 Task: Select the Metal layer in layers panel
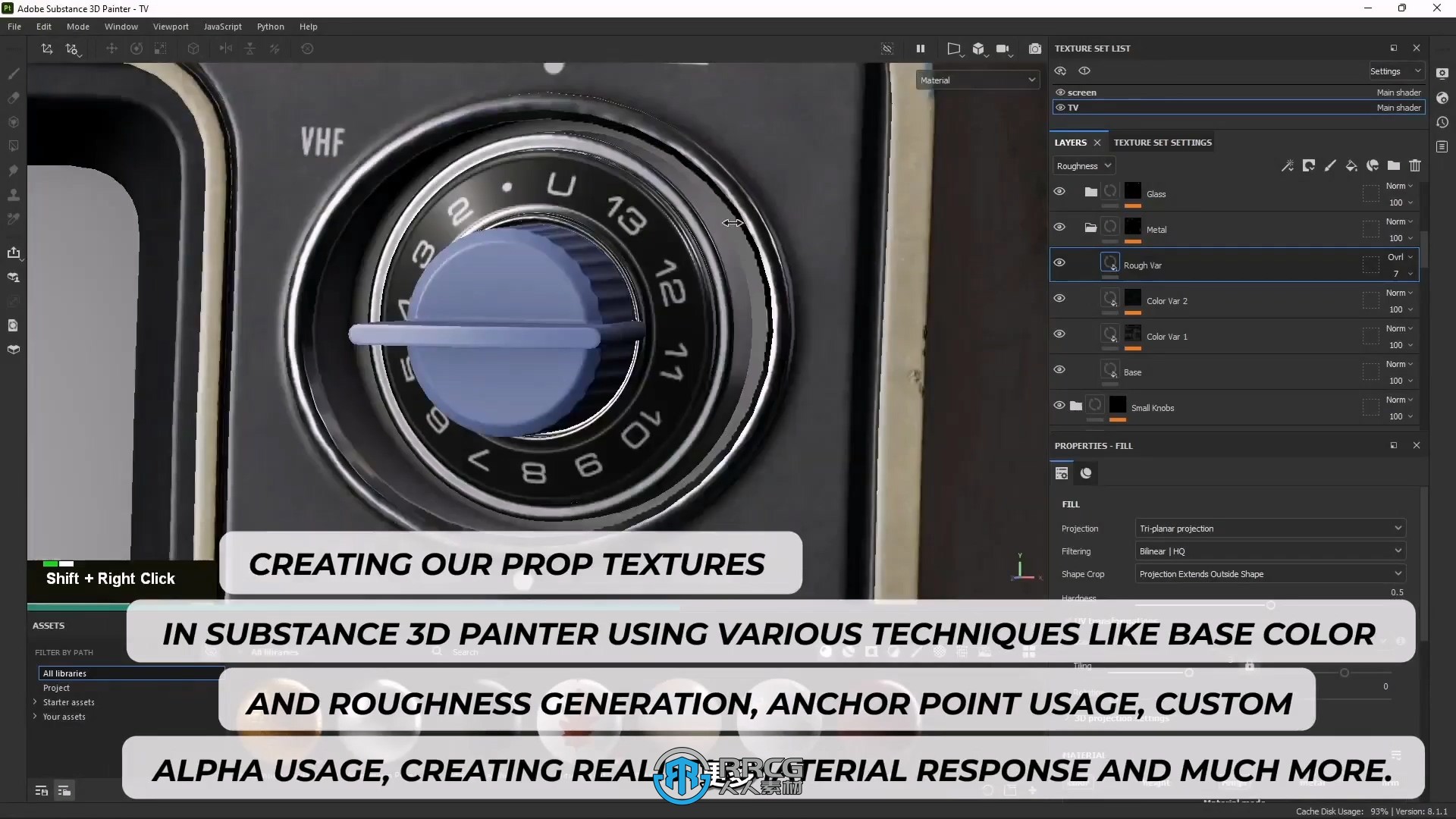(1156, 229)
